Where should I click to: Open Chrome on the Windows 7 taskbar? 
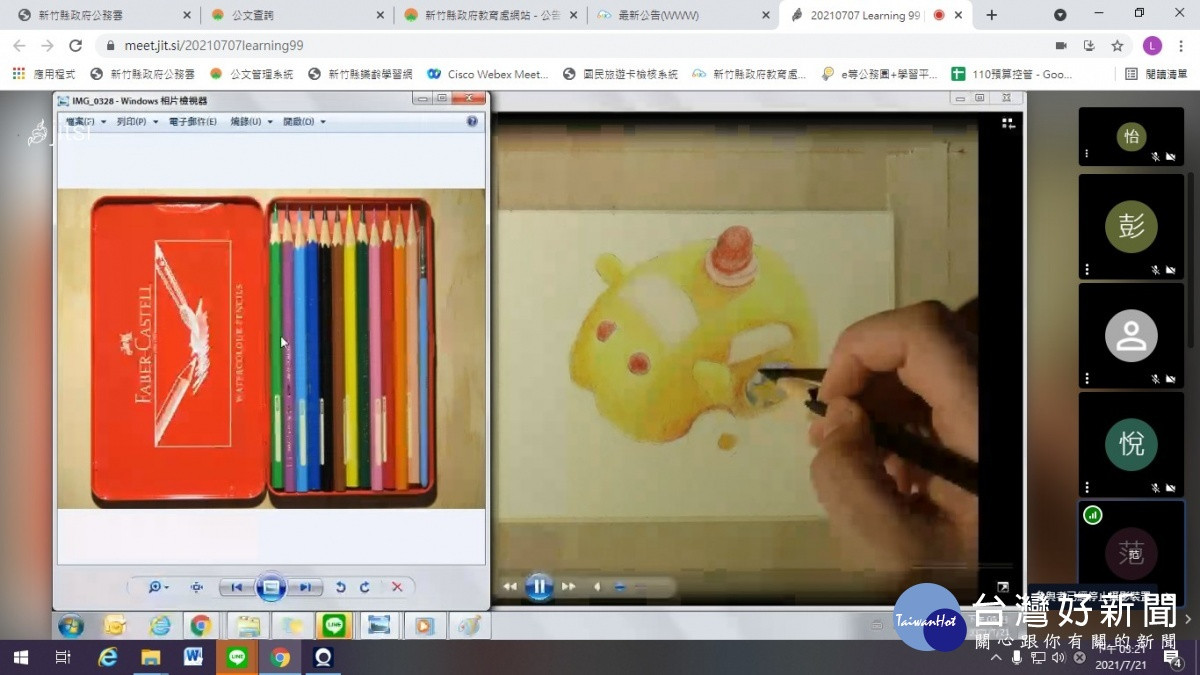click(x=201, y=626)
